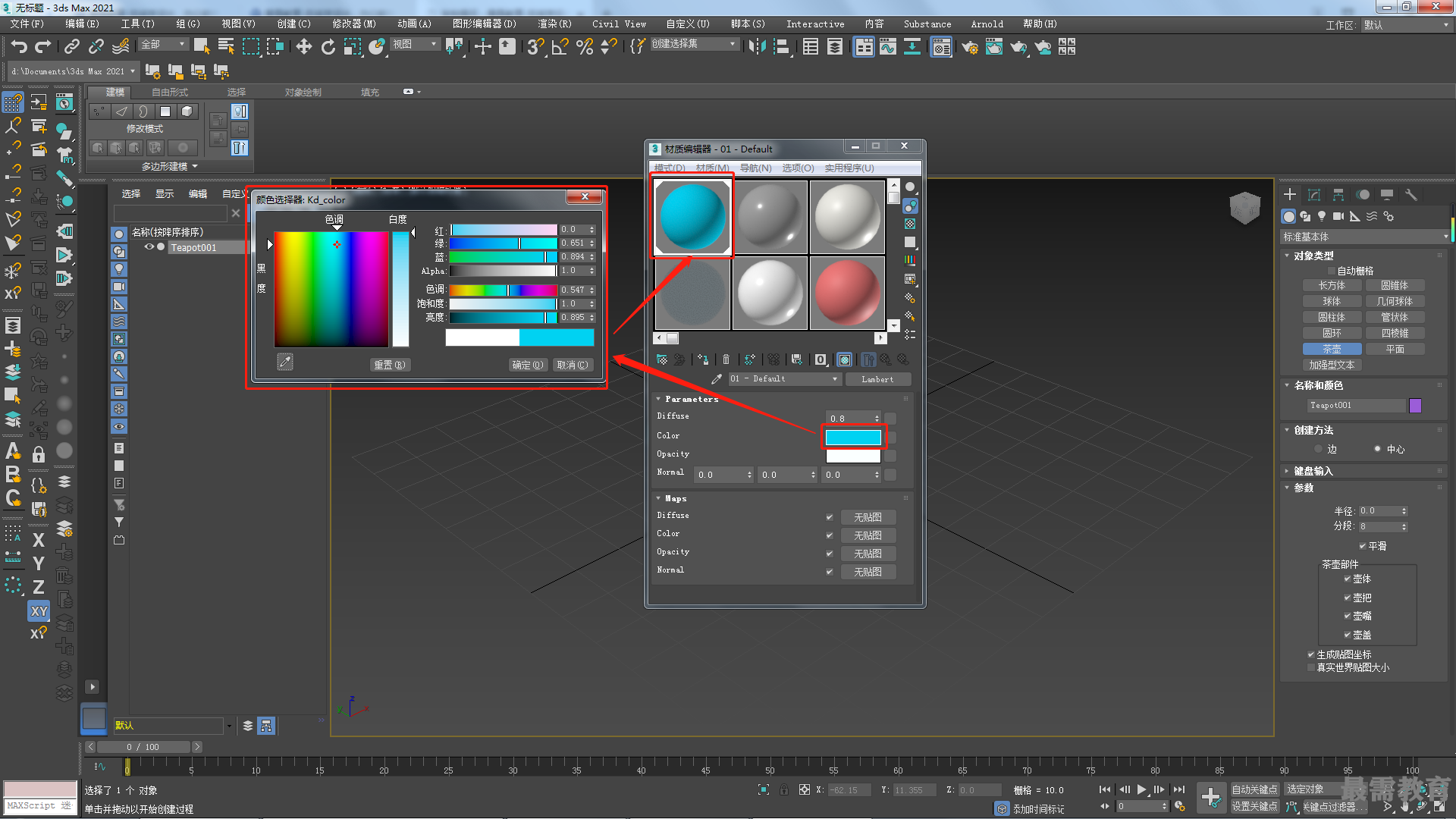1456x819 pixels.
Task: Select the Link objects tool
Action: (x=71, y=47)
